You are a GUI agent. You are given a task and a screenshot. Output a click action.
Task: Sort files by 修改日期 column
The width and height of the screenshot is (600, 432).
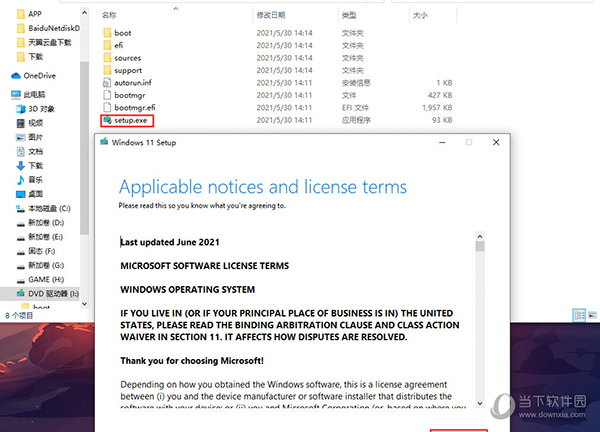pyautogui.click(x=271, y=15)
